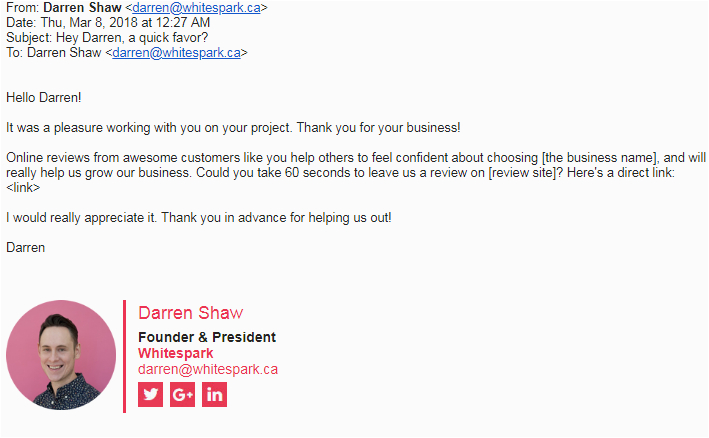Screen dimensions: 709x438
Task: Click the pink darren@whitespark.ca signature email
Action: click(208, 369)
